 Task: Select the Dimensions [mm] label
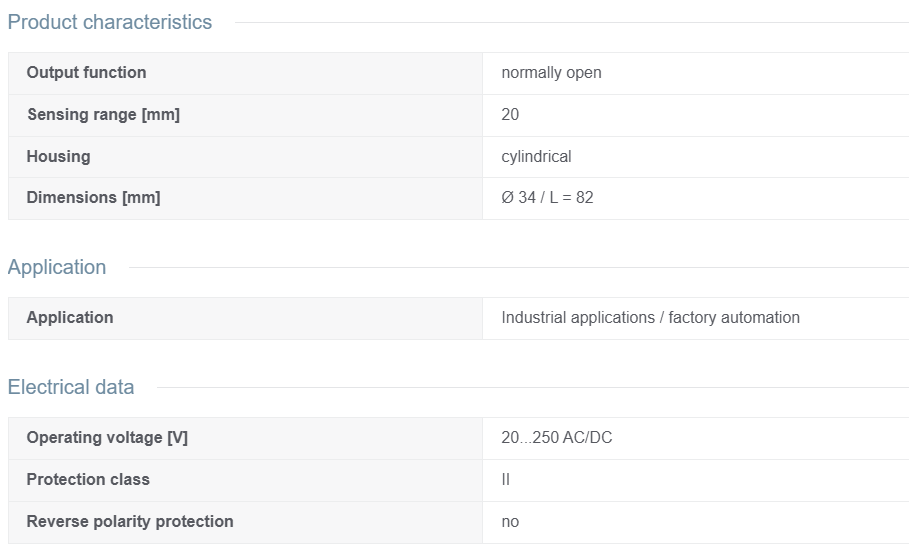pyautogui.click(x=93, y=198)
